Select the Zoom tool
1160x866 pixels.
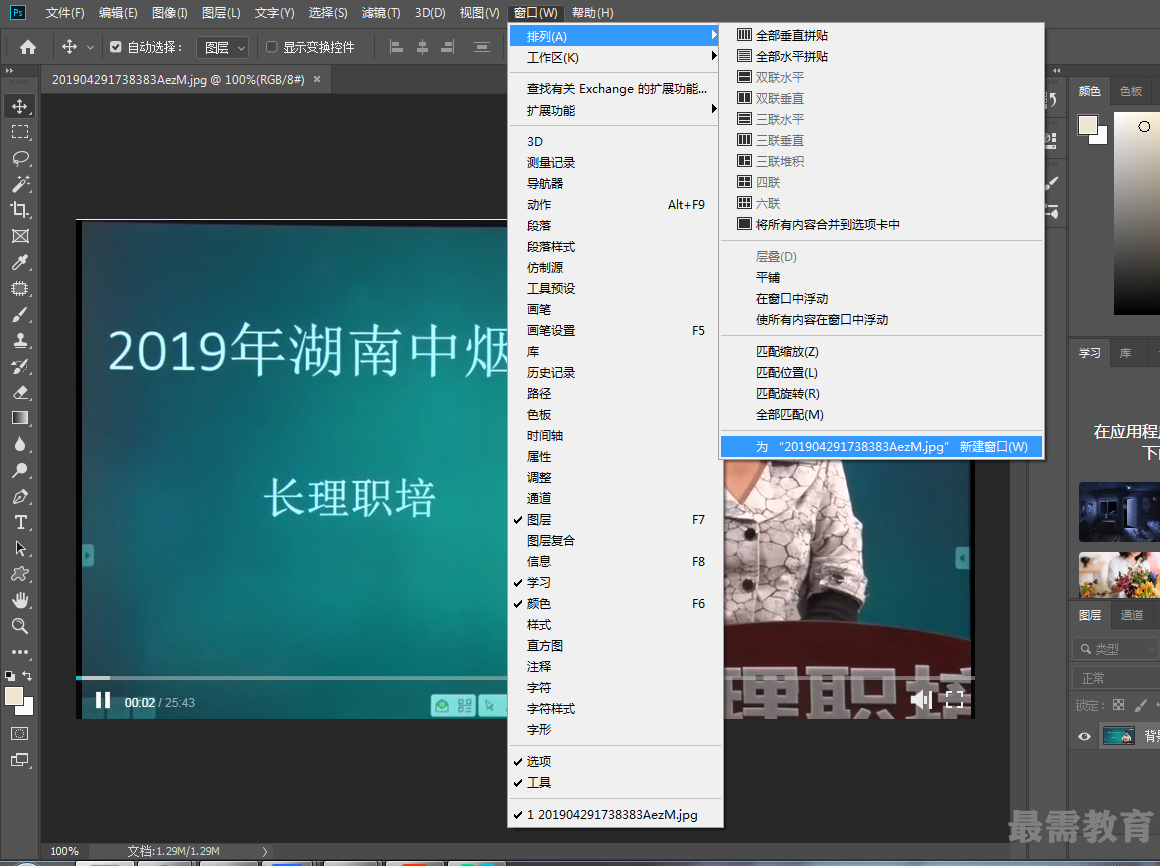[x=20, y=626]
